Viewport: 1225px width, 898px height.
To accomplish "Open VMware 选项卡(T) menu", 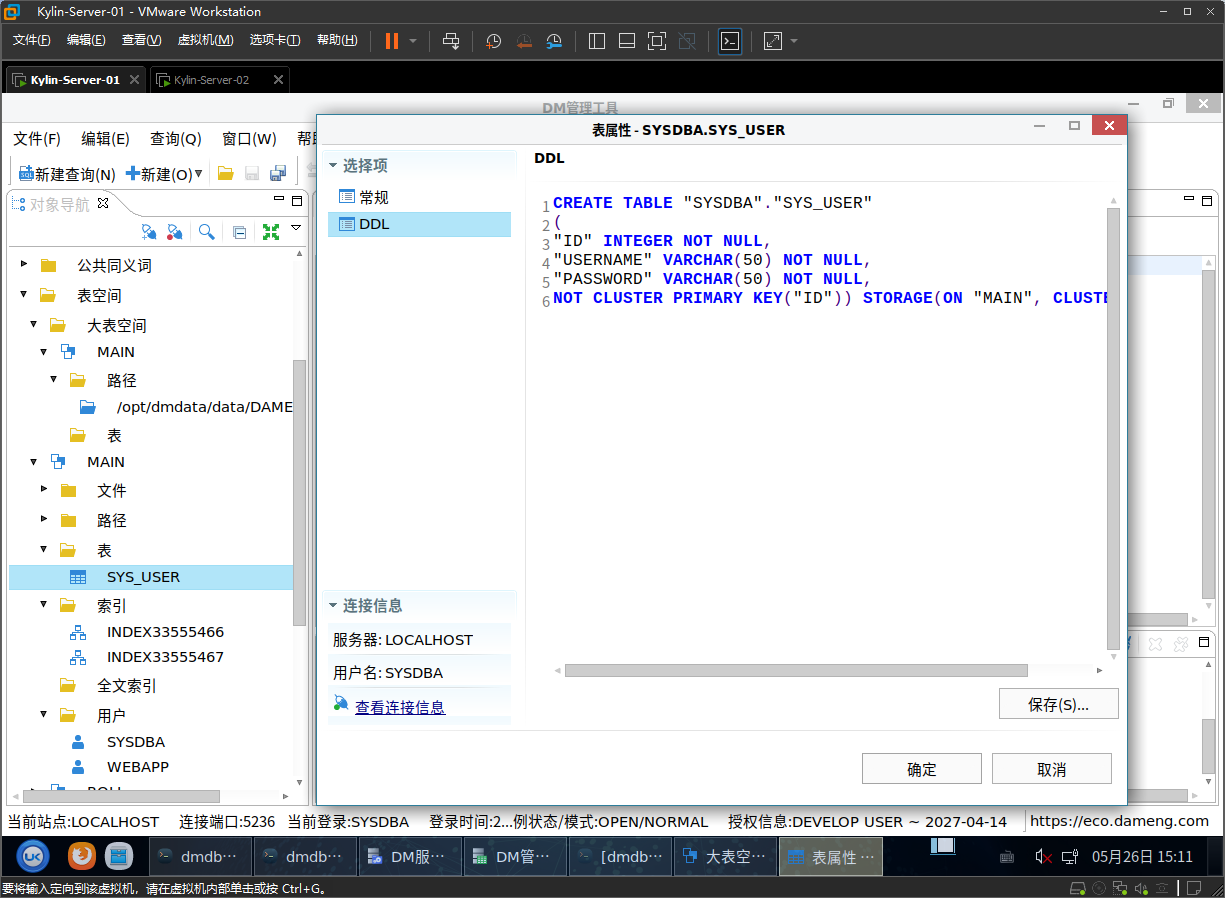I will click(x=275, y=40).
